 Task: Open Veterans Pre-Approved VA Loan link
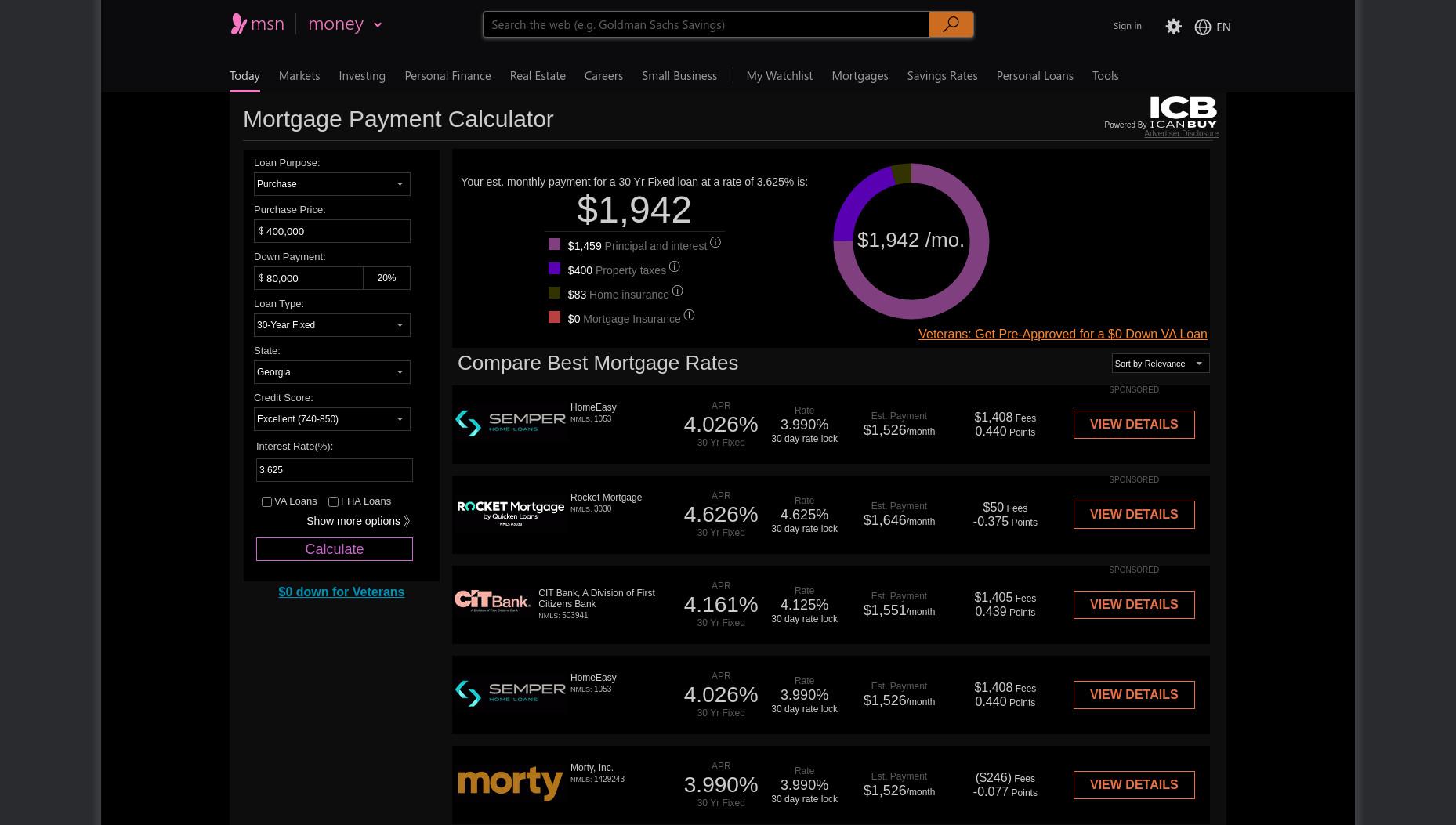coord(1063,334)
